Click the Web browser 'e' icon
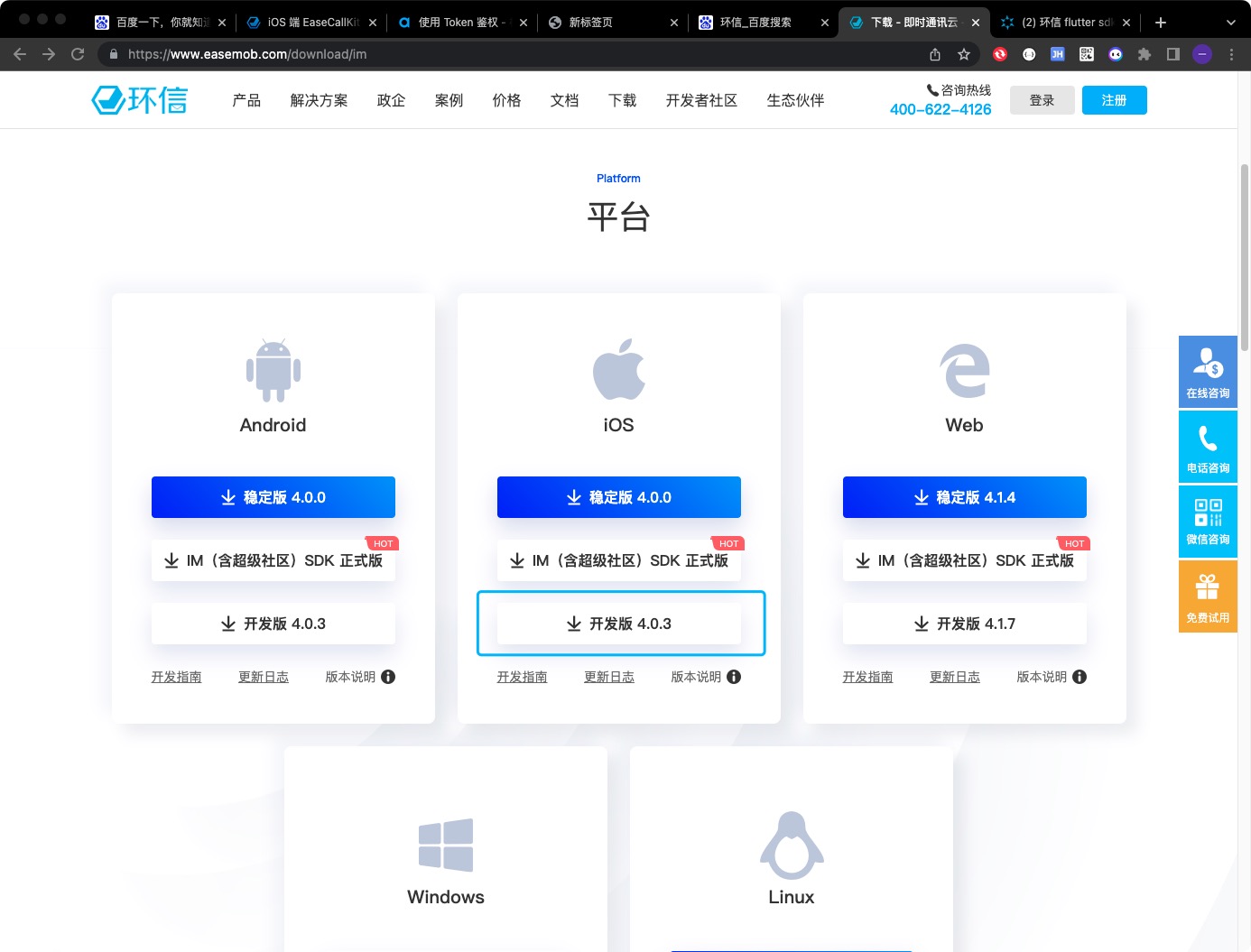1251x952 pixels. 965,370
